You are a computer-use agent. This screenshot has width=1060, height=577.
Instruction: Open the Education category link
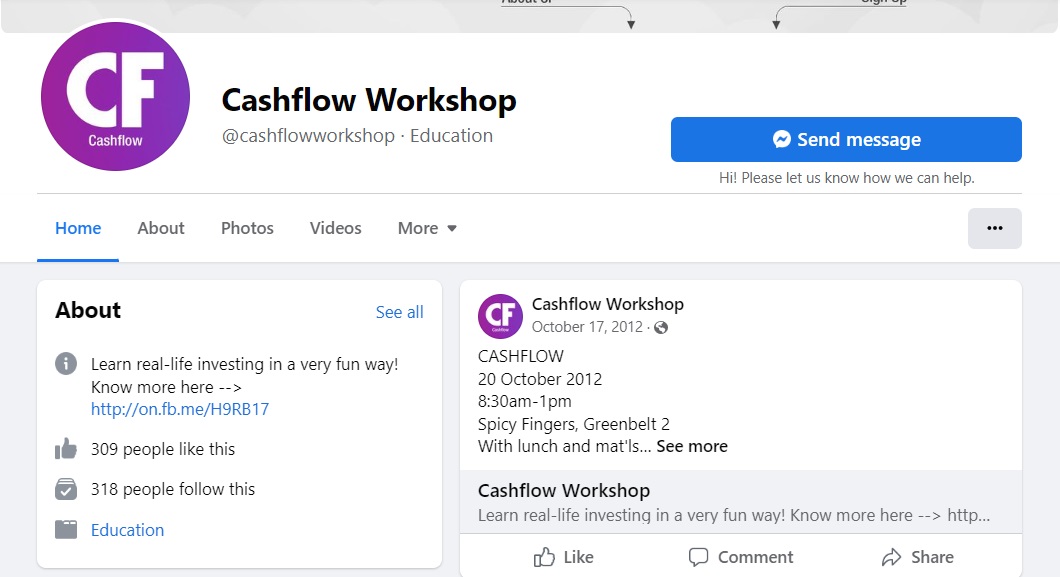click(128, 530)
